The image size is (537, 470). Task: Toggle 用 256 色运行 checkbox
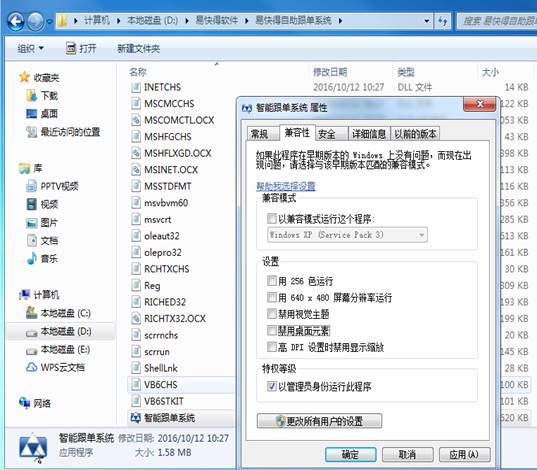click(272, 281)
